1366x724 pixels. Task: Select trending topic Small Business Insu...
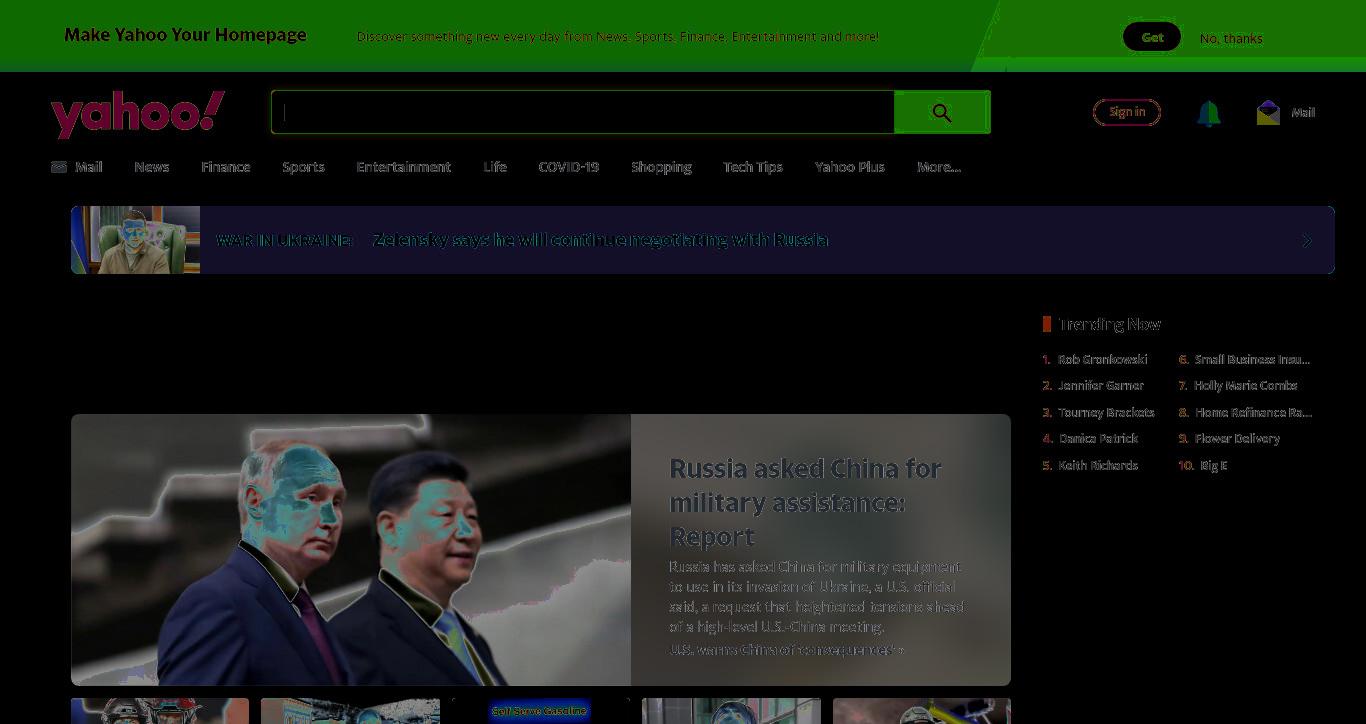tap(1252, 359)
